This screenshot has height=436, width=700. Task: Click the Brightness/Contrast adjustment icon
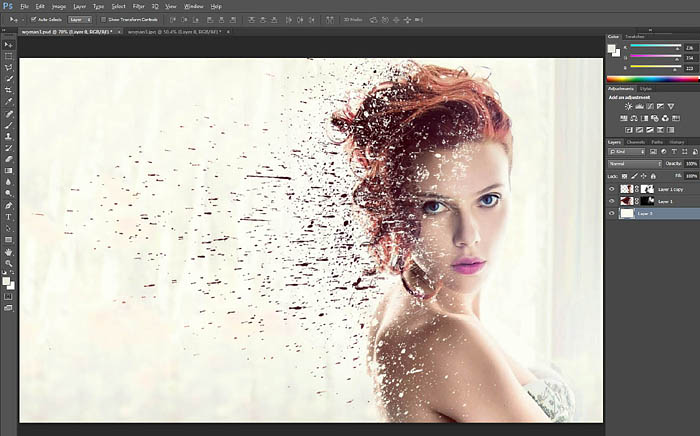coord(628,106)
